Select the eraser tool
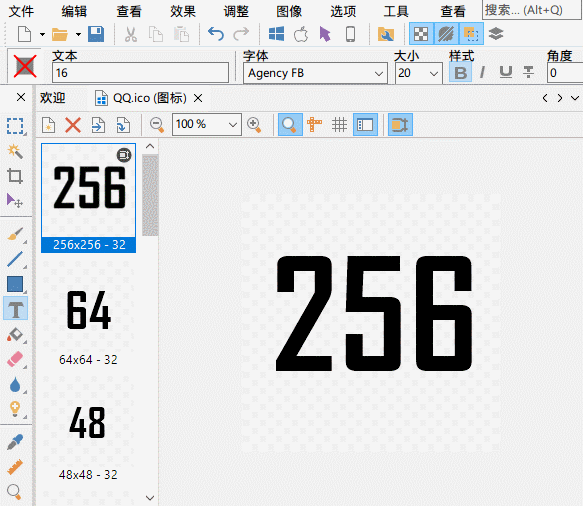583x506 pixels. (15, 360)
